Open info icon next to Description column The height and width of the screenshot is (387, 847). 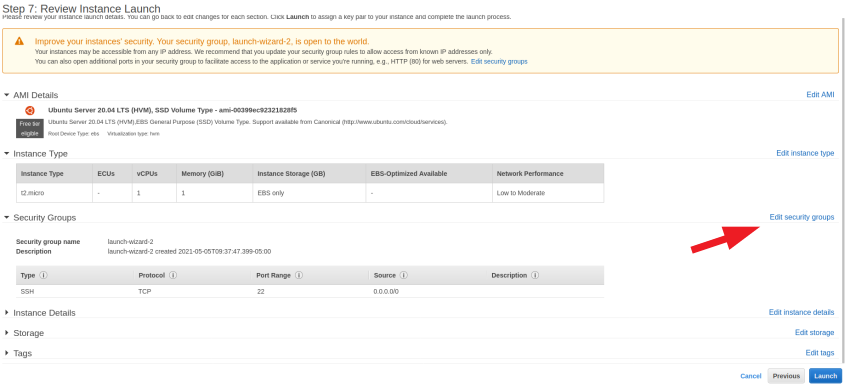[x=535, y=275]
